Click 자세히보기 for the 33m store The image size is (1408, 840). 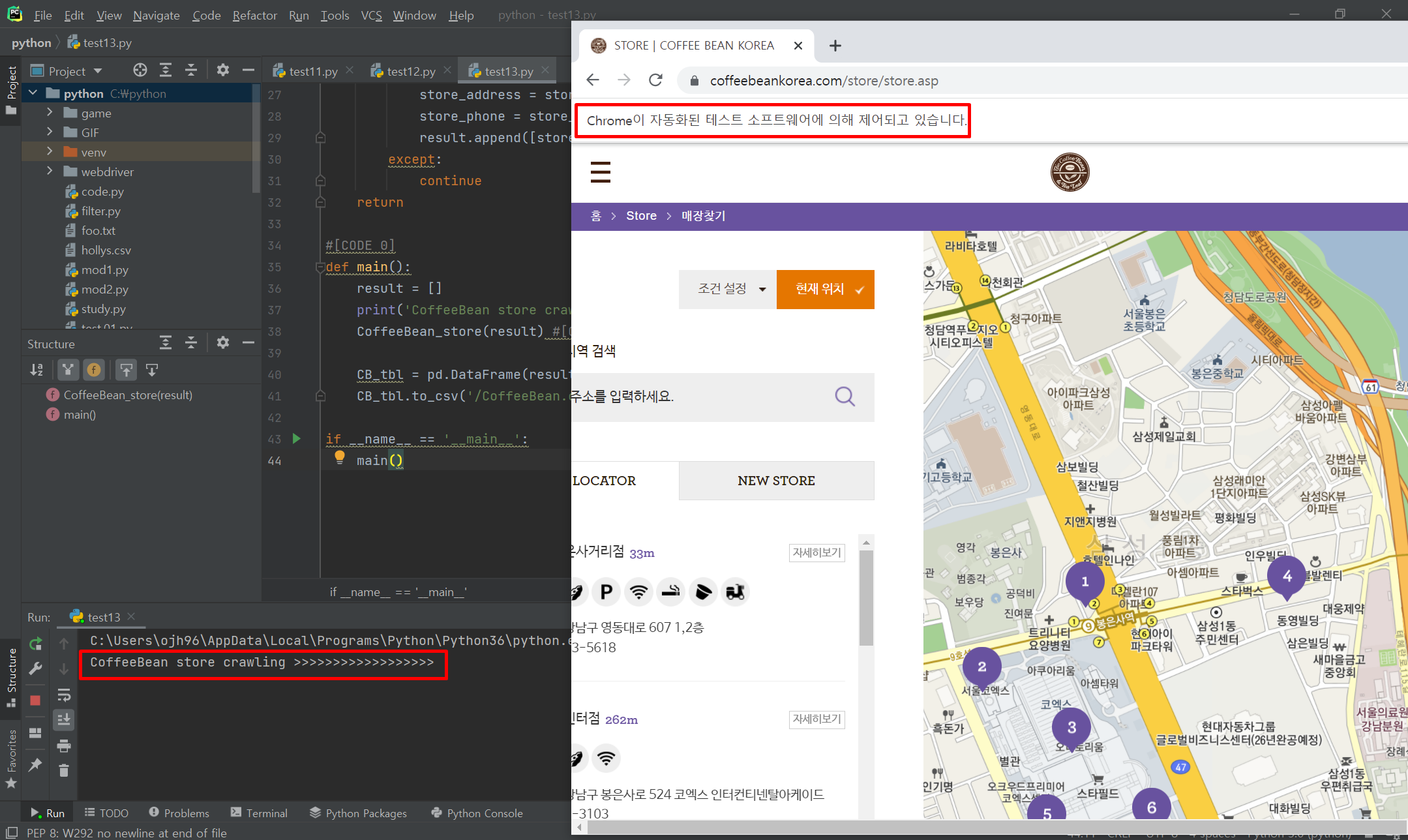[816, 553]
